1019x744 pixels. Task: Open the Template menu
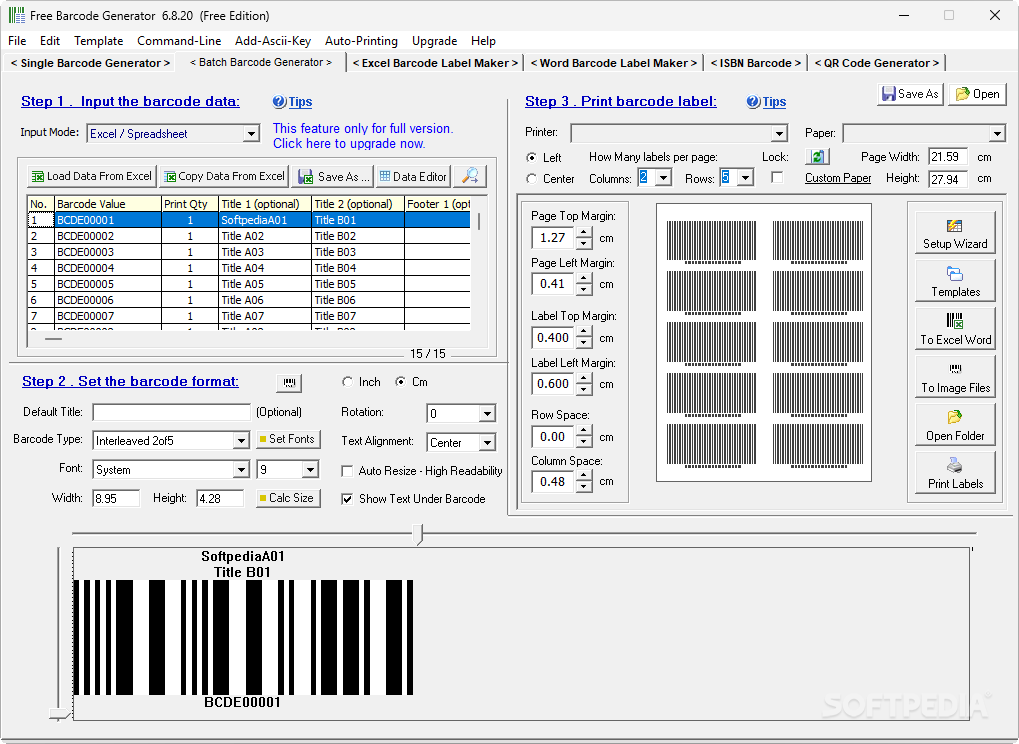pyautogui.click(x=99, y=41)
